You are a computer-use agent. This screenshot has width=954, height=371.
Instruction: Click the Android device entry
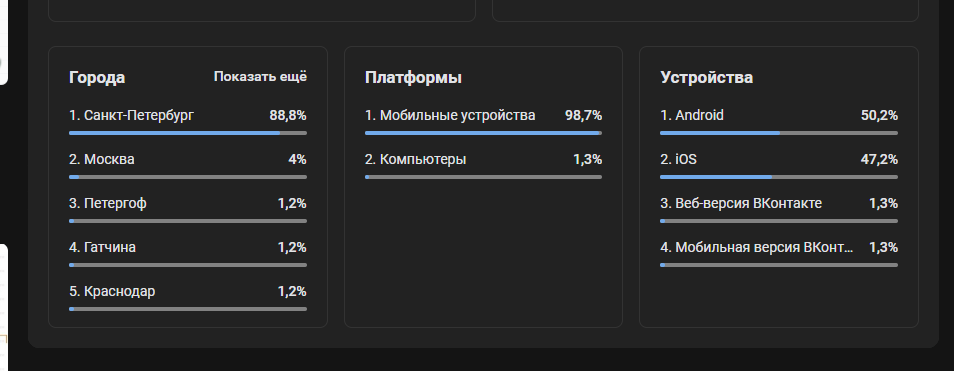[779, 121]
